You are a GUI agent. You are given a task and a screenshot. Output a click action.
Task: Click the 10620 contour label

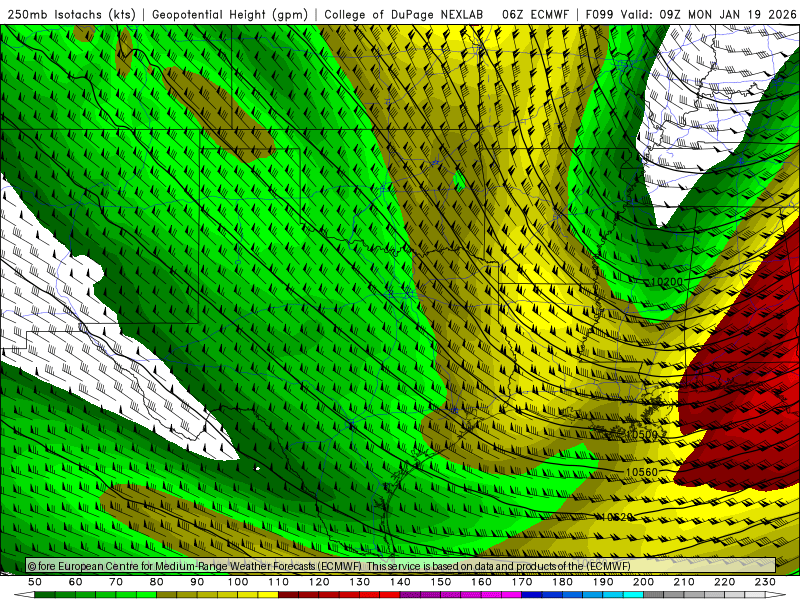(617, 517)
